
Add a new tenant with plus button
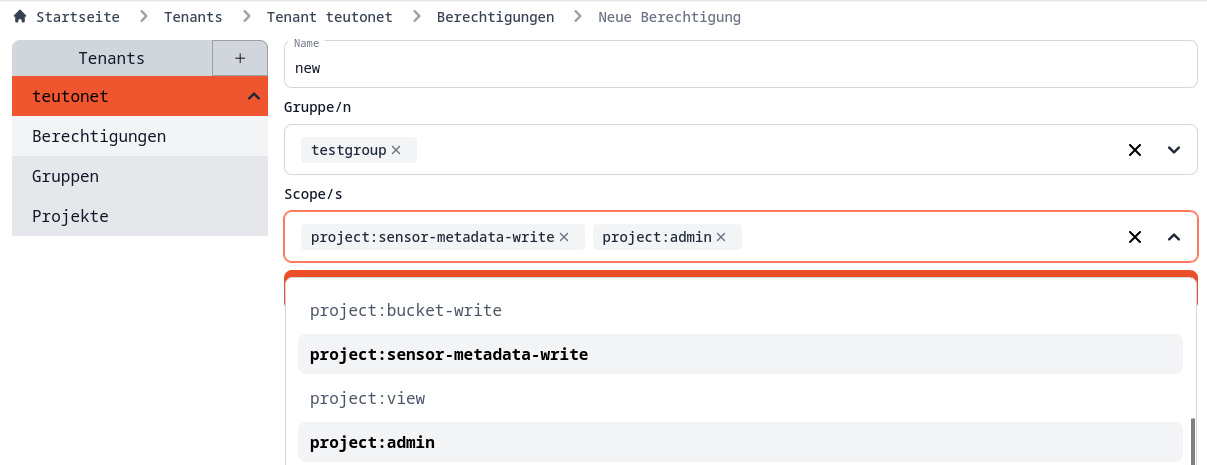click(240, 58)
